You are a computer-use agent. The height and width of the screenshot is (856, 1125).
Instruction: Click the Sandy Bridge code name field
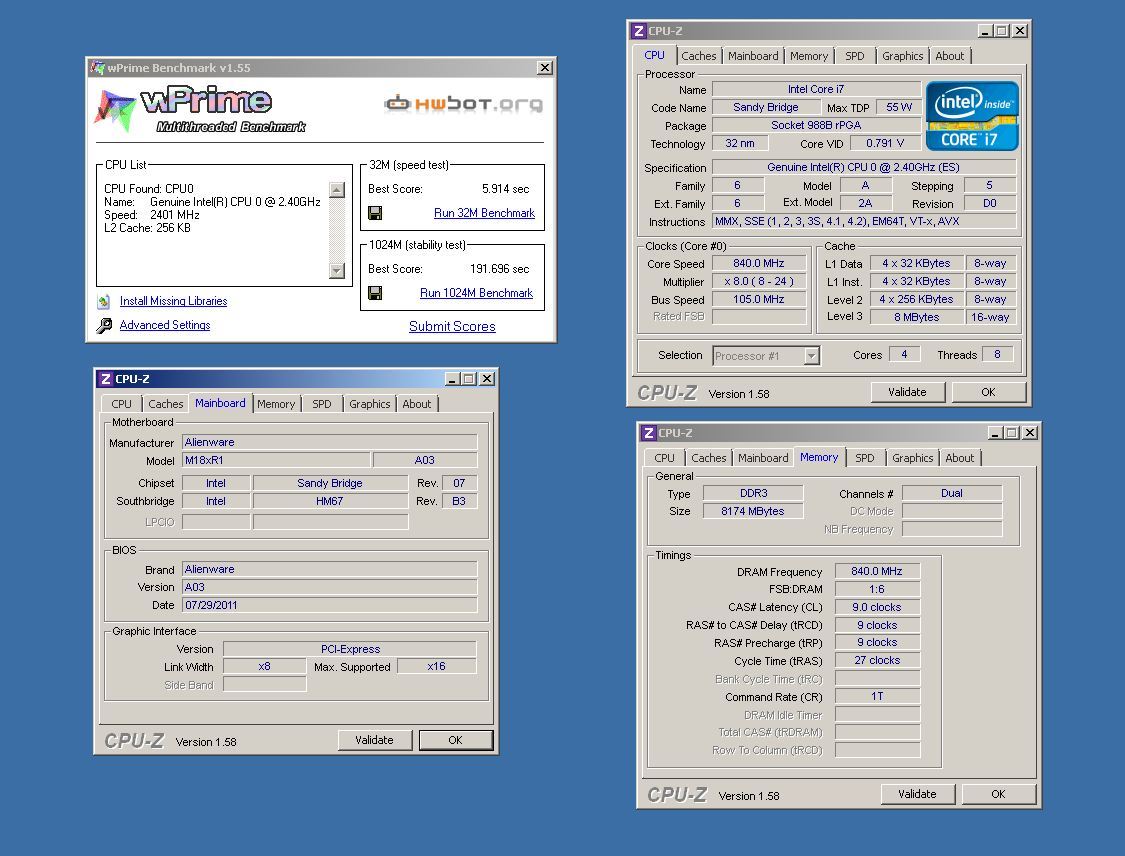coord(766,107)
